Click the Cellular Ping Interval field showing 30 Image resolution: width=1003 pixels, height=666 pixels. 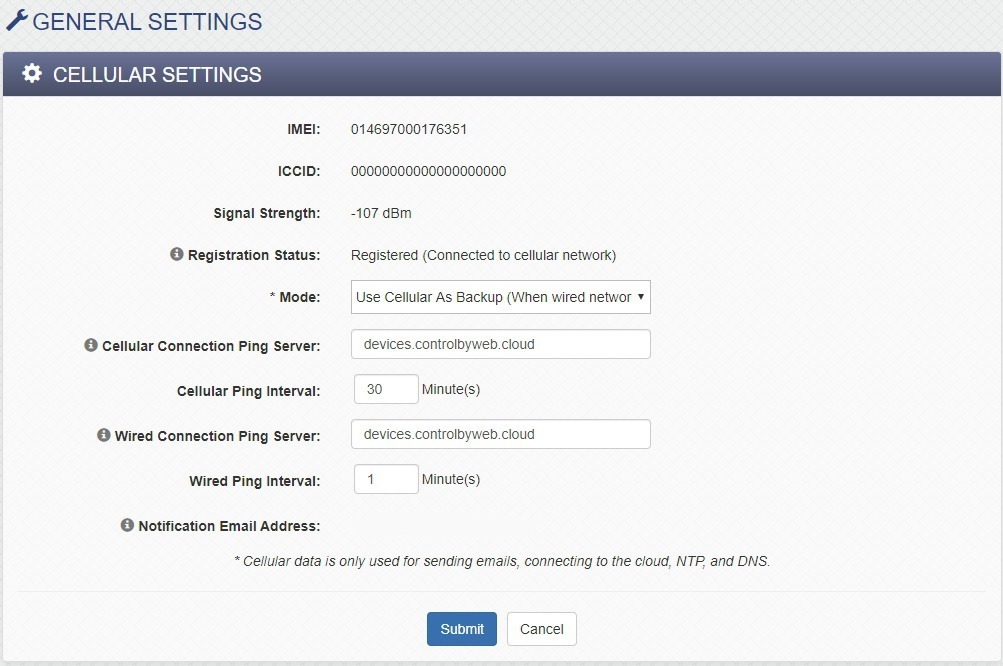point(385,388)
